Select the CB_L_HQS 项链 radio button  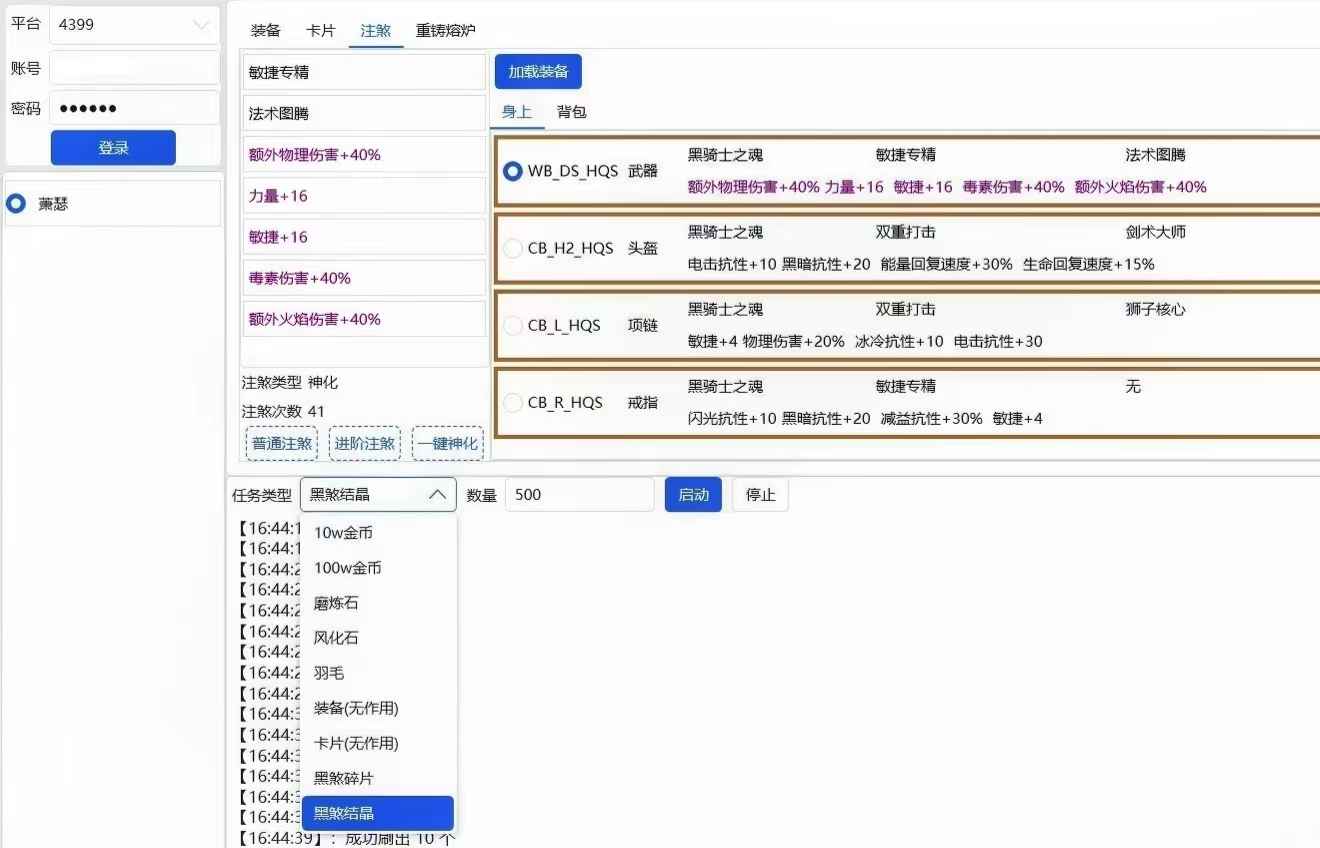(513, 325)
